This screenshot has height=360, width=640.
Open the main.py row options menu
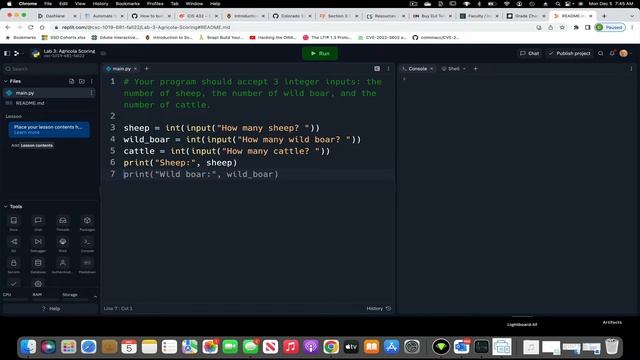point(91,93)
